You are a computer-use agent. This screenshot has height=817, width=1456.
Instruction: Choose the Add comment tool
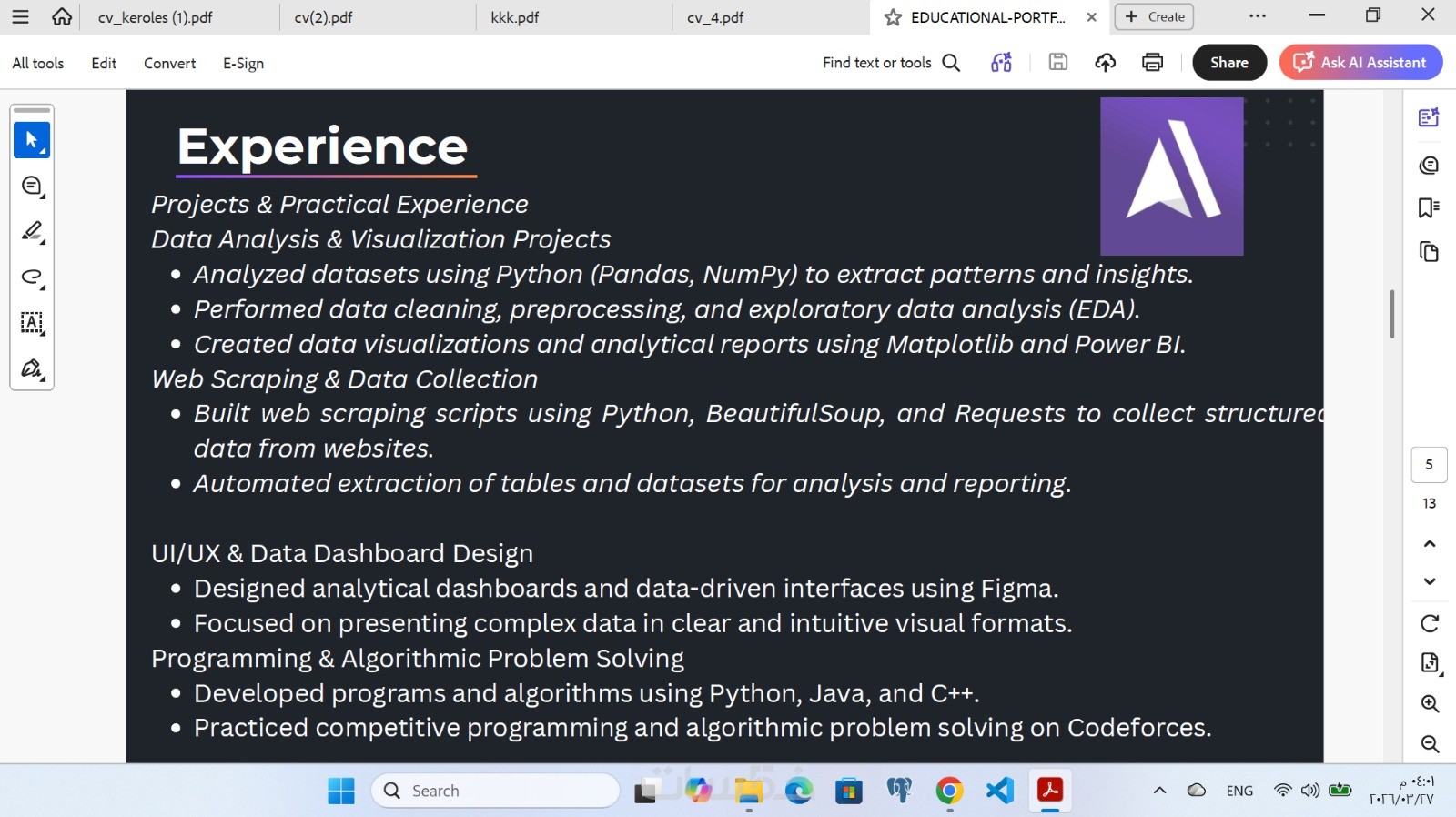32,187
